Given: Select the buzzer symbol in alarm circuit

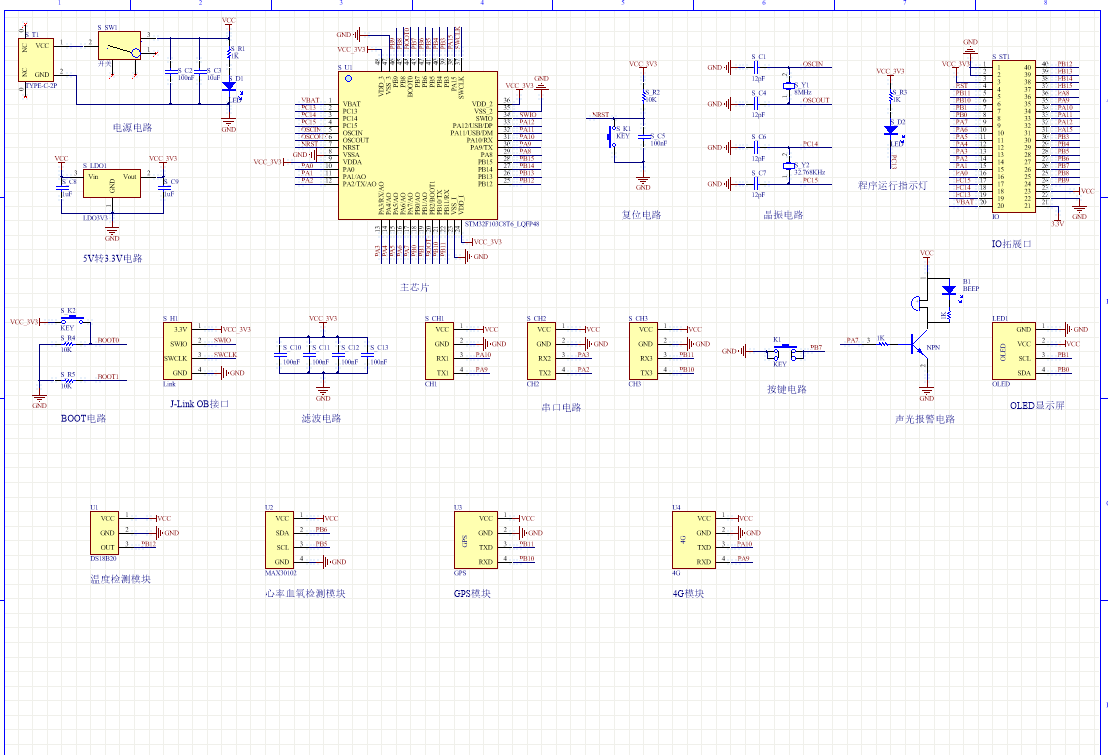Looking at the screenshot, I should [918, 303].
